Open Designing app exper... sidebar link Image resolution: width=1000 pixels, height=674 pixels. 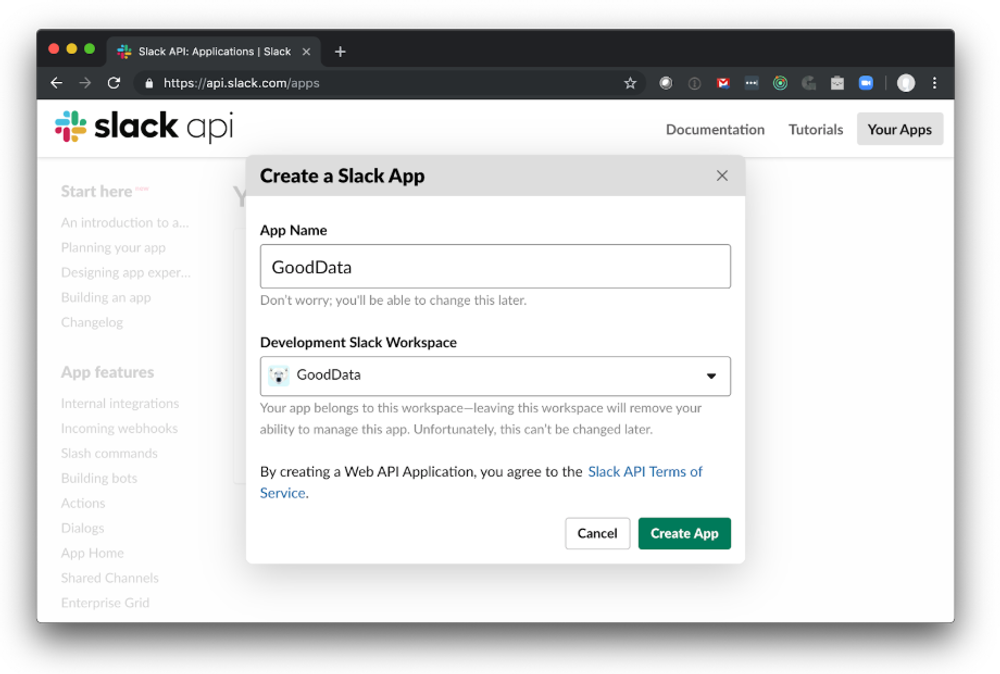[126, 272]
